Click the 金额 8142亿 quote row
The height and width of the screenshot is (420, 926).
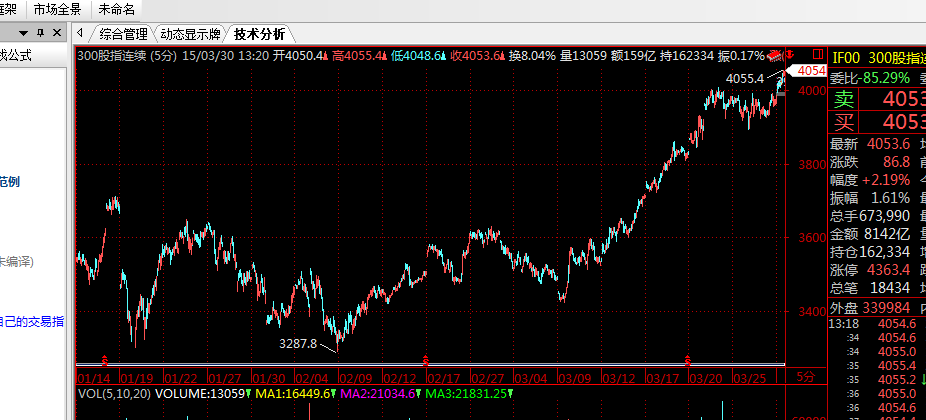click(x=871, y=233)
